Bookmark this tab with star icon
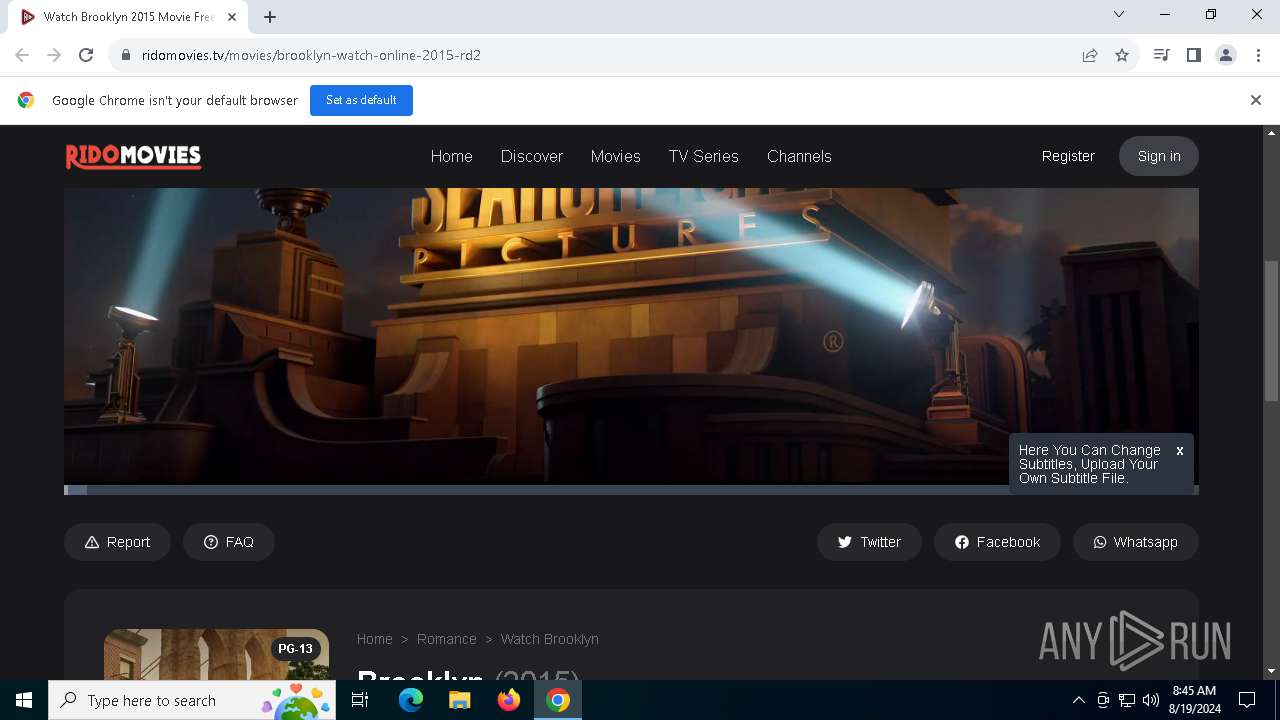The height and width of the screenshot is (720, 1280). coord(1122,55)
